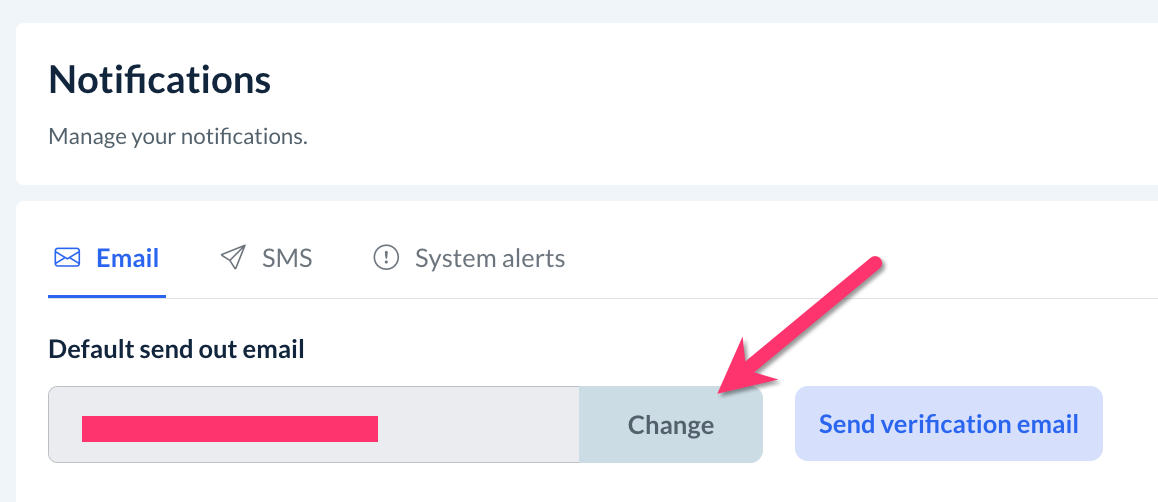The height and width of the screenshot is (502, 1158).
Task: Click the exclamation circle alert icon
Action: pos(385,259)
